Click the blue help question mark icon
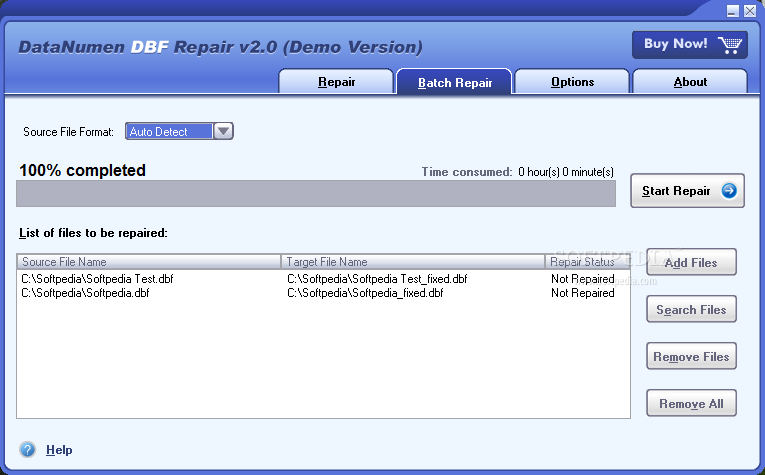This screenshot has height=475, width=765. [28, 449]
